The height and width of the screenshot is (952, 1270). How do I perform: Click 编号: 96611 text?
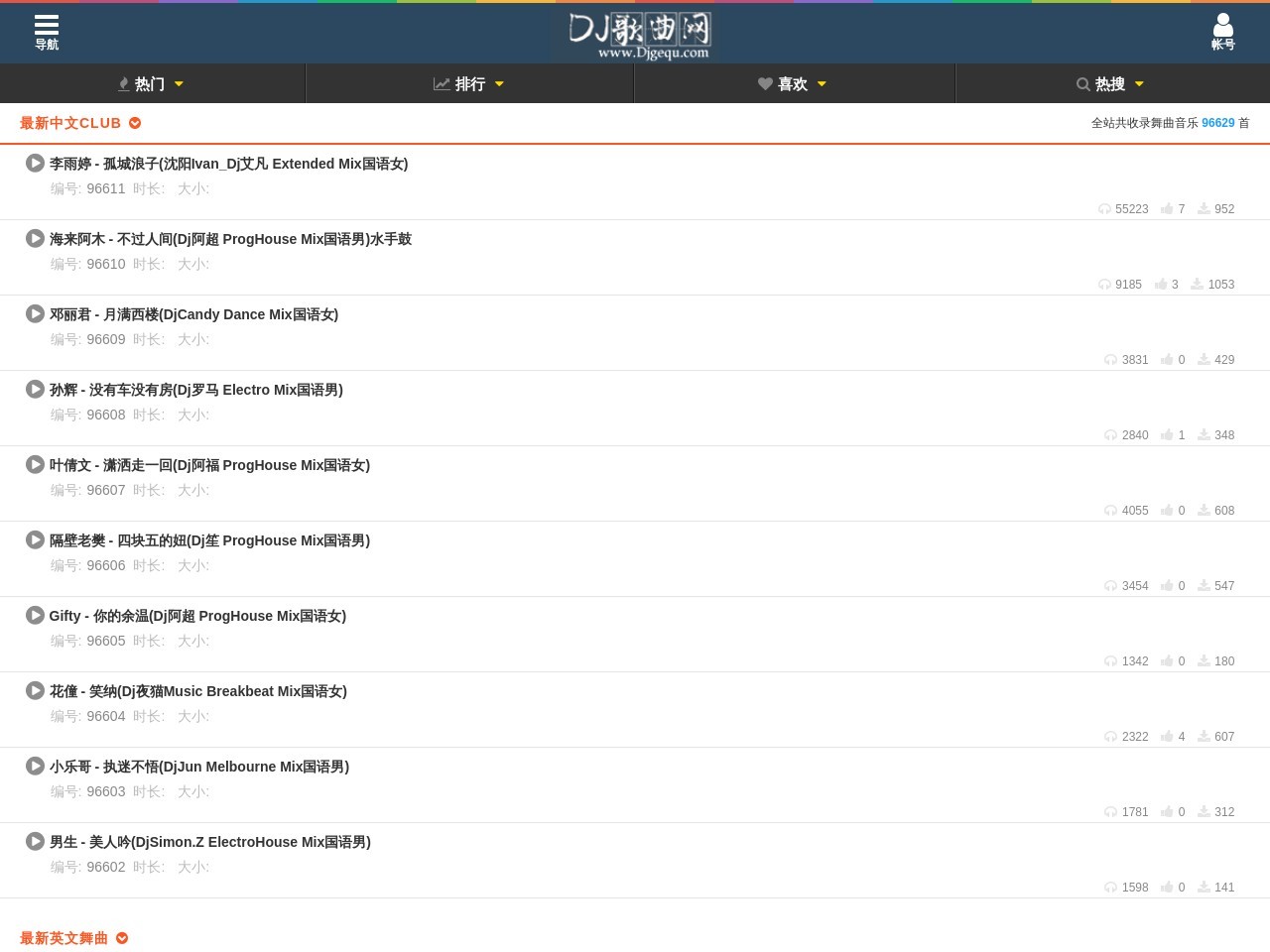click(88, 188)
